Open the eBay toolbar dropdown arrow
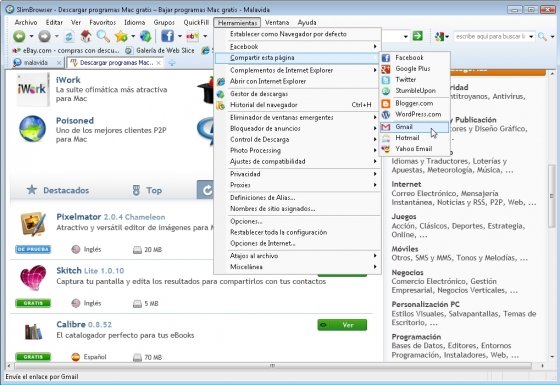This screenshot has height=385, width=560. [x=205, y=36]
